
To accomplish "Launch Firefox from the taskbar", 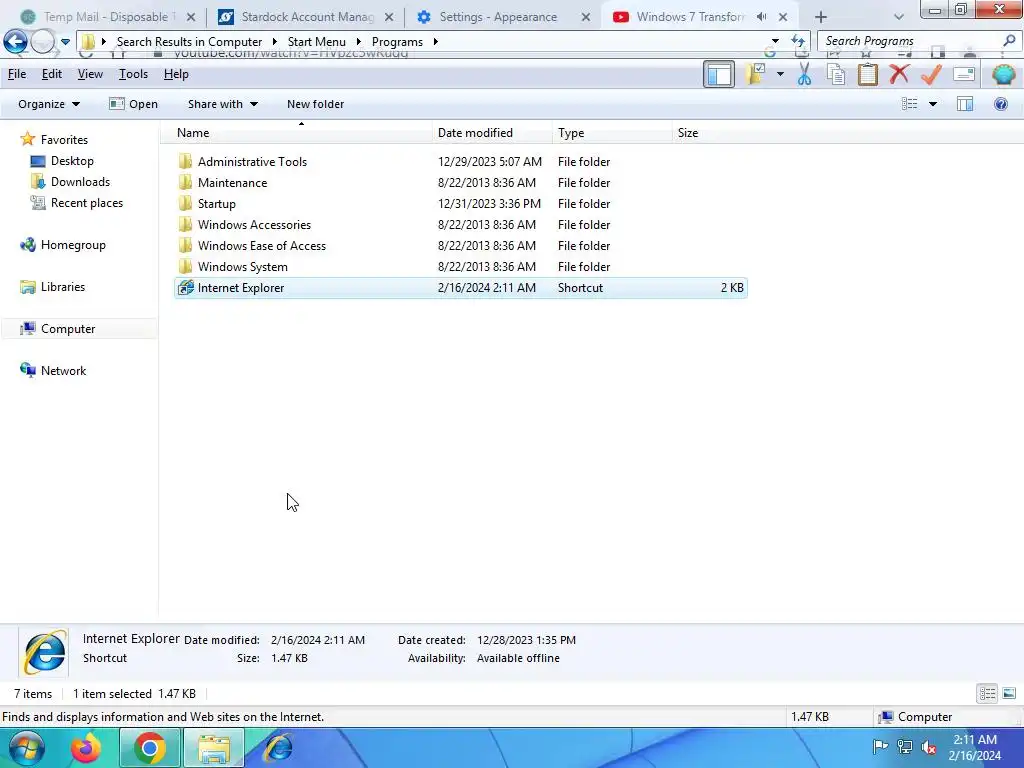I will pos(86,748).
